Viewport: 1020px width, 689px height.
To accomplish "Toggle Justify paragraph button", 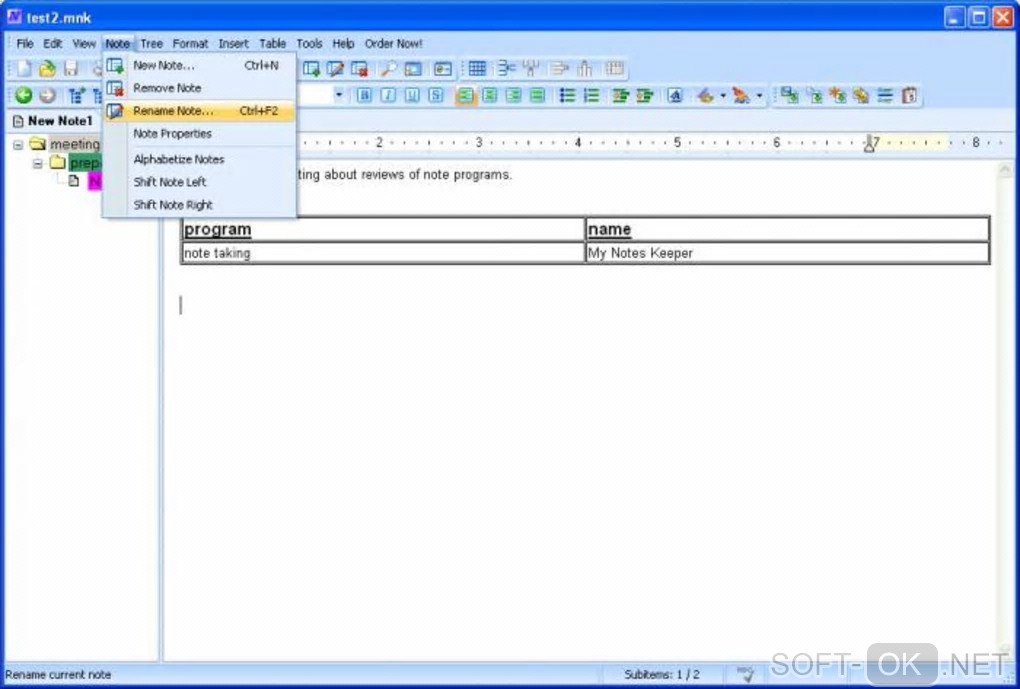I will pos(537,96).
